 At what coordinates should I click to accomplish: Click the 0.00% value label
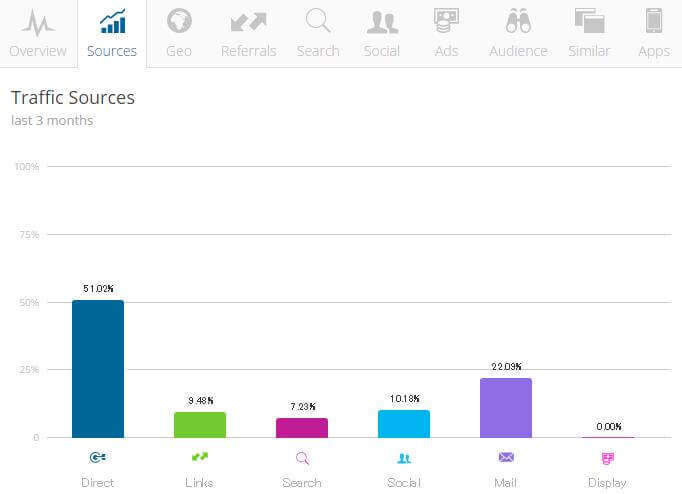pyautogui.click(x=608, y=426)
